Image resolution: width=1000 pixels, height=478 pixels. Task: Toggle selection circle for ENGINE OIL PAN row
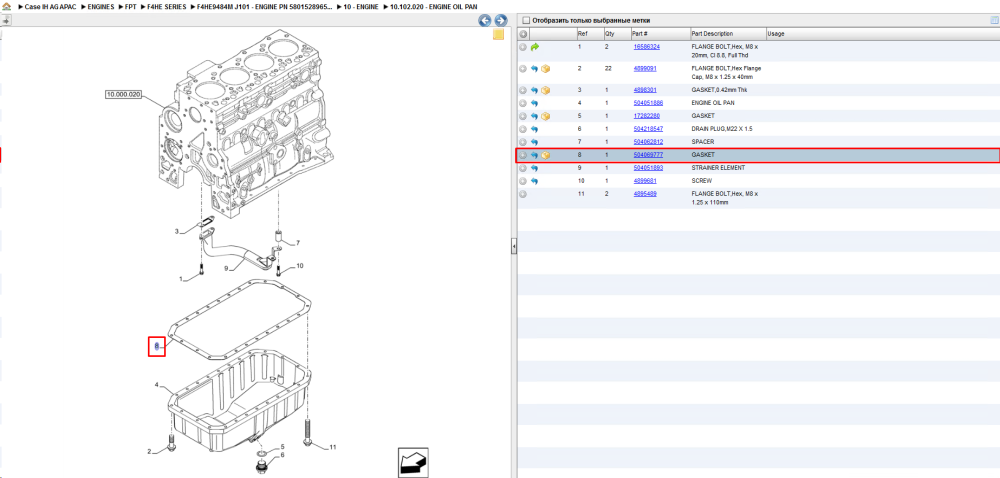pos(523,103)
